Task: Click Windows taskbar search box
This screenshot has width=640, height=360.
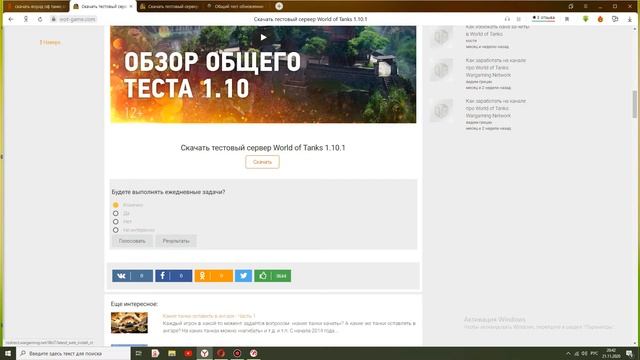Action: (x=73, y=353)
